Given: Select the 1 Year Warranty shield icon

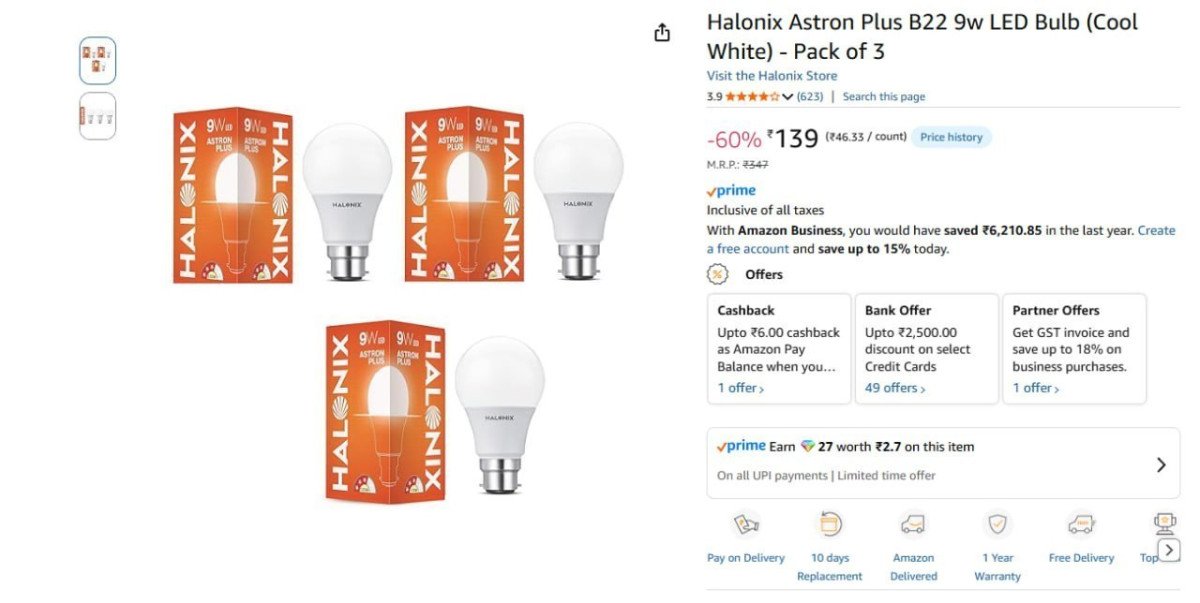Looking at the screenshot, I should [x=997, y=522].
